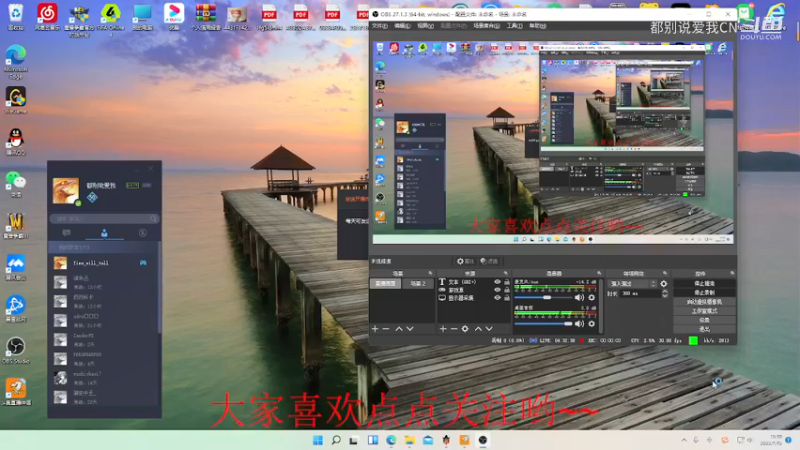Screen dimensions: 800x450
Task: Open microphone audio channel settings gear
Action: [x=592, y=297]
